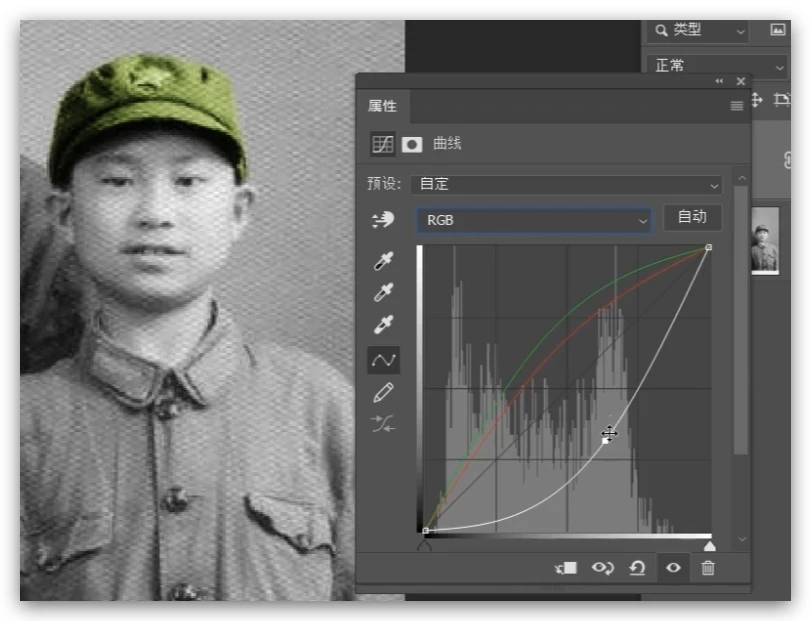Viewport: 811px width, 621px height.
Task: Click the view previous state icon
Action: 602,568
